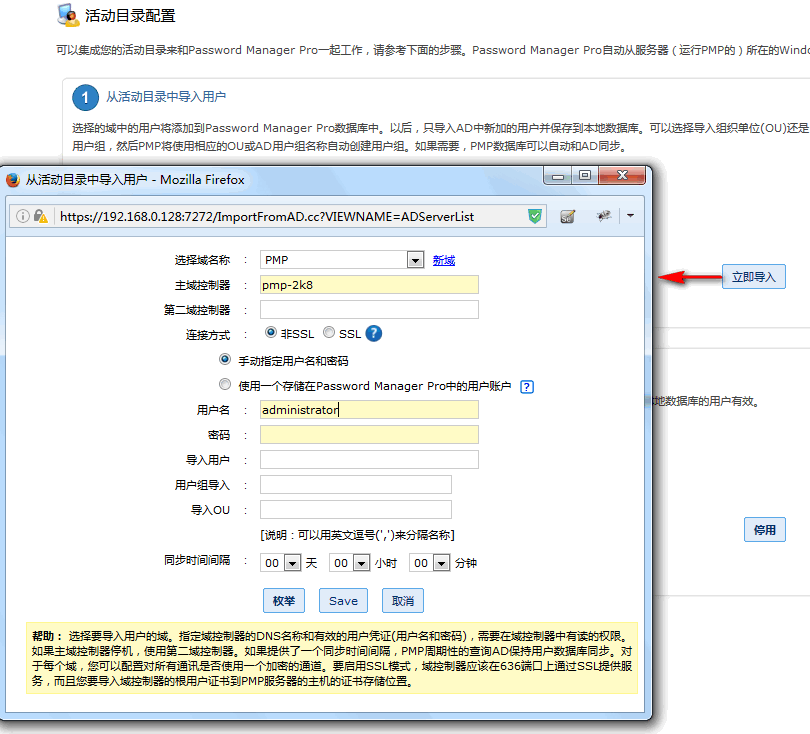The width and height of the screenshot is (810, 734).
Task: Select the SSL connection radio button
Action: [x=329, y=332]
